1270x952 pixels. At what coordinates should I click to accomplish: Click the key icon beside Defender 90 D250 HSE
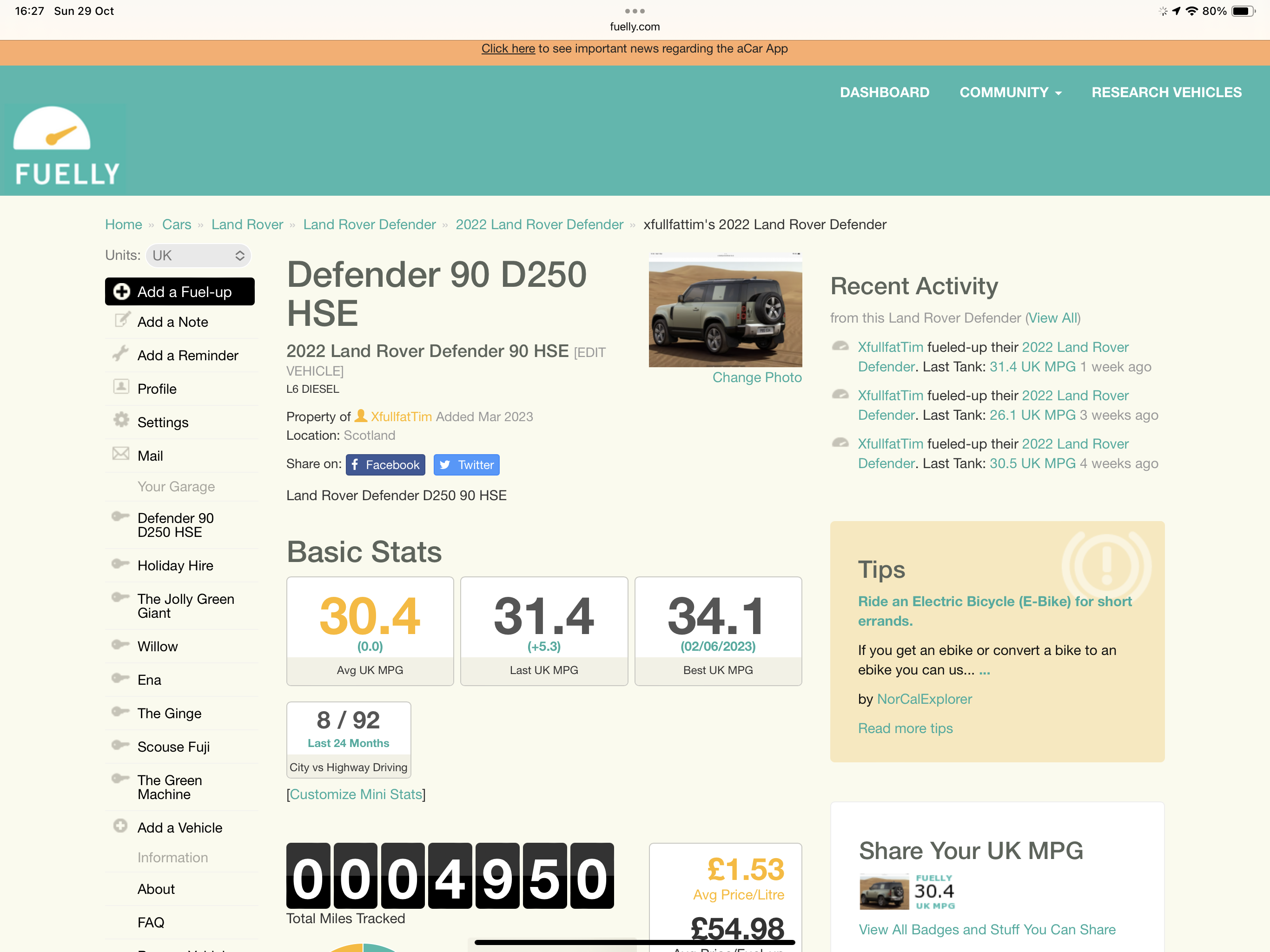[x=120, y=516]
